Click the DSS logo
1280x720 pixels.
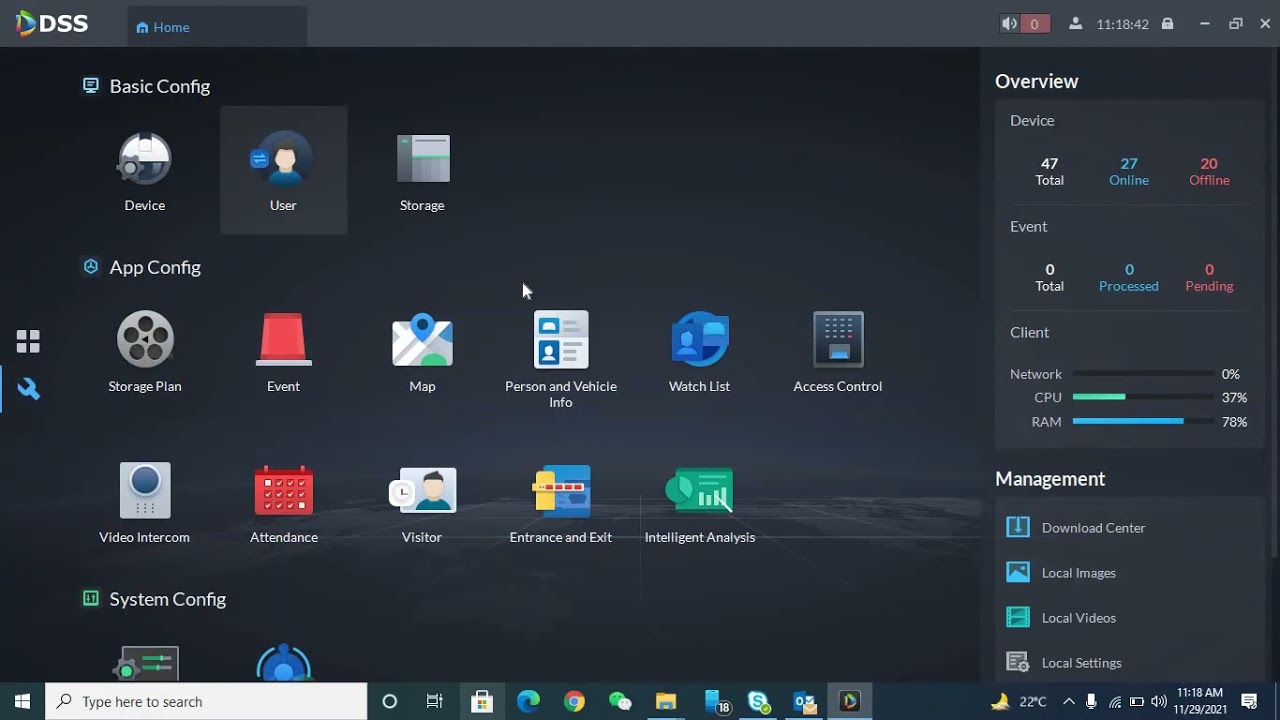point(52,24)
